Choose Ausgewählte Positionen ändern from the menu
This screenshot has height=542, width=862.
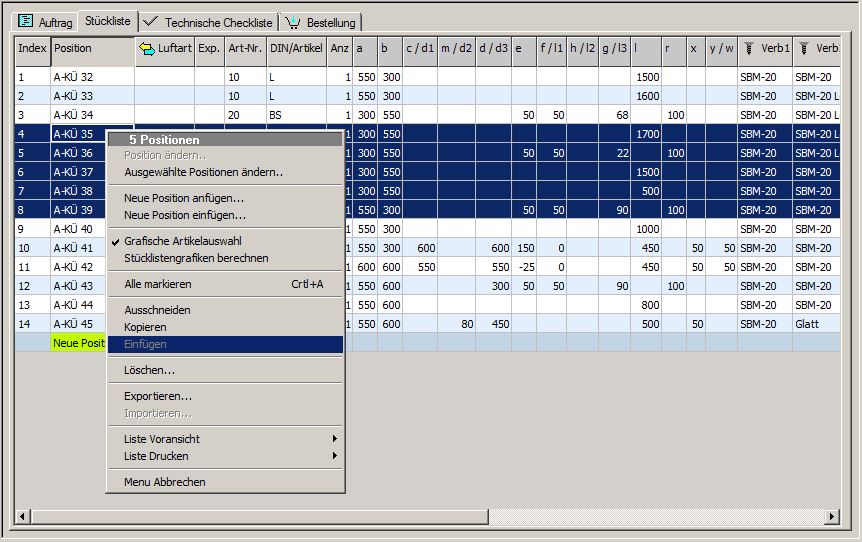(x=203, y=172)
